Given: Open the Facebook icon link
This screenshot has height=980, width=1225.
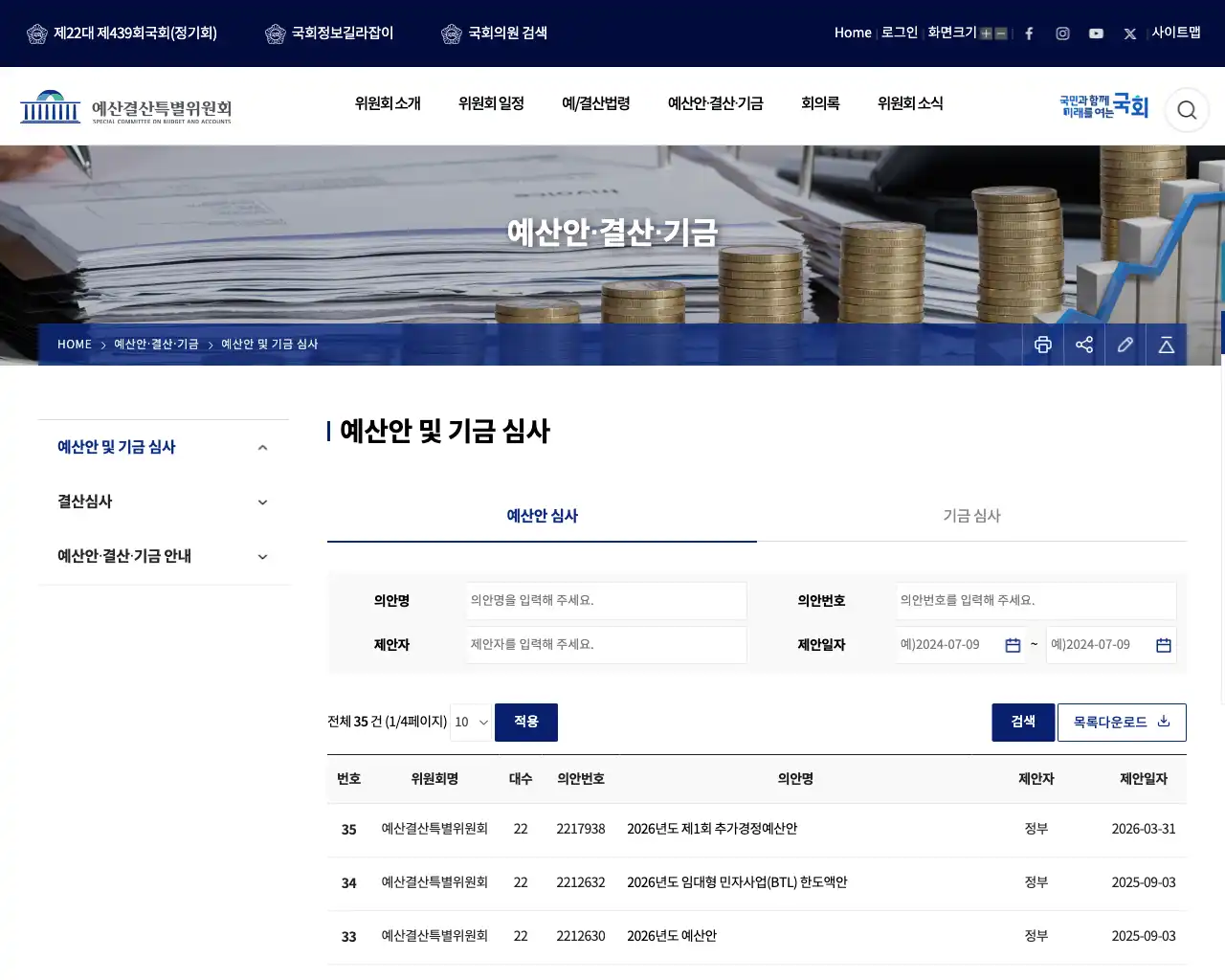Looking at the screenshot, I should [1029, 33].
